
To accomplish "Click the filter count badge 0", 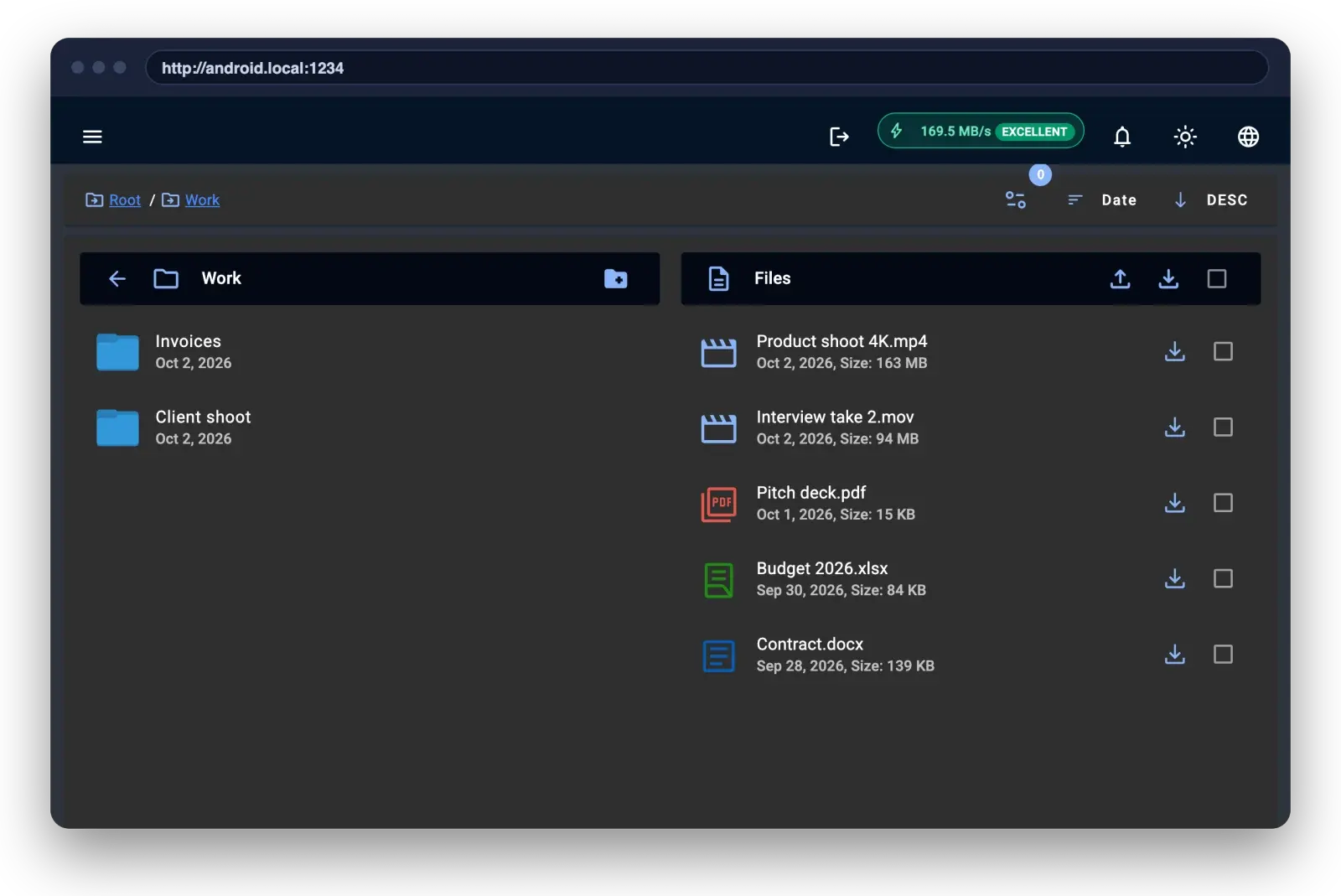I will click(x=1040, y=174).
